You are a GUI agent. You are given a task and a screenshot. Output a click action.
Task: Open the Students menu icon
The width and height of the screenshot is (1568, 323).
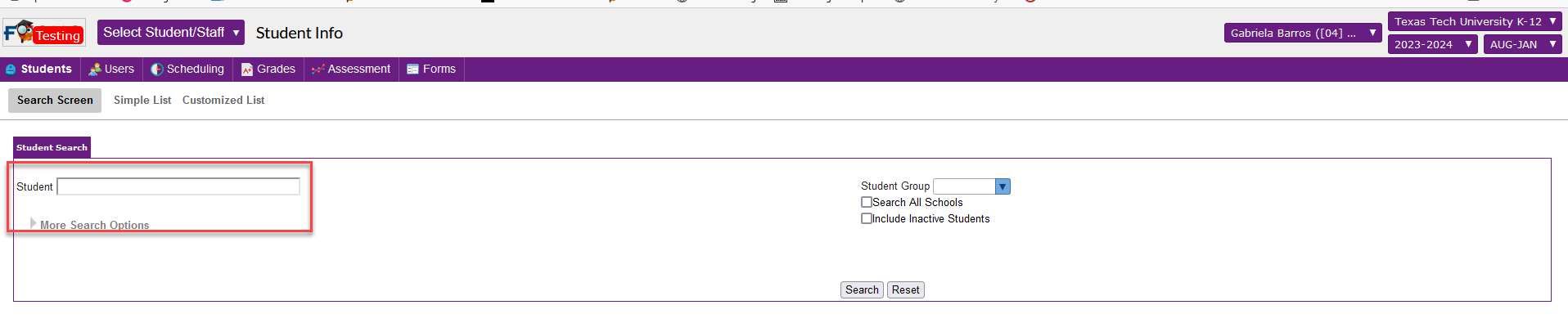pos(11,70)
